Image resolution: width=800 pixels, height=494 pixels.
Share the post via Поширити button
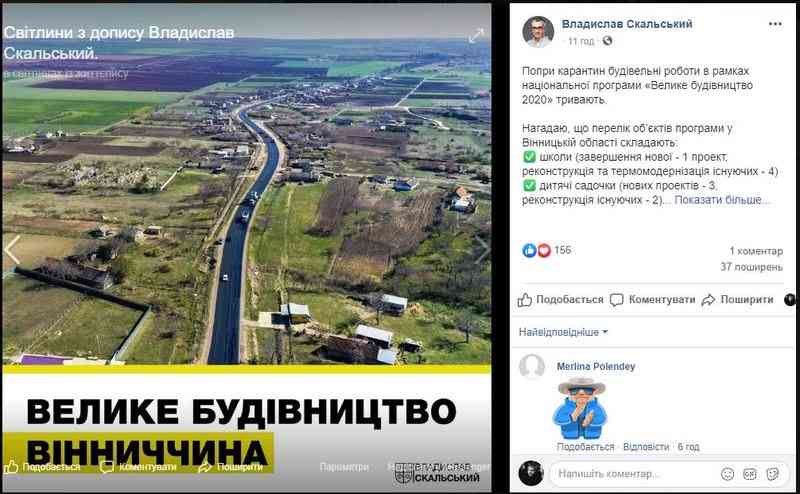[x=738, y=300]
